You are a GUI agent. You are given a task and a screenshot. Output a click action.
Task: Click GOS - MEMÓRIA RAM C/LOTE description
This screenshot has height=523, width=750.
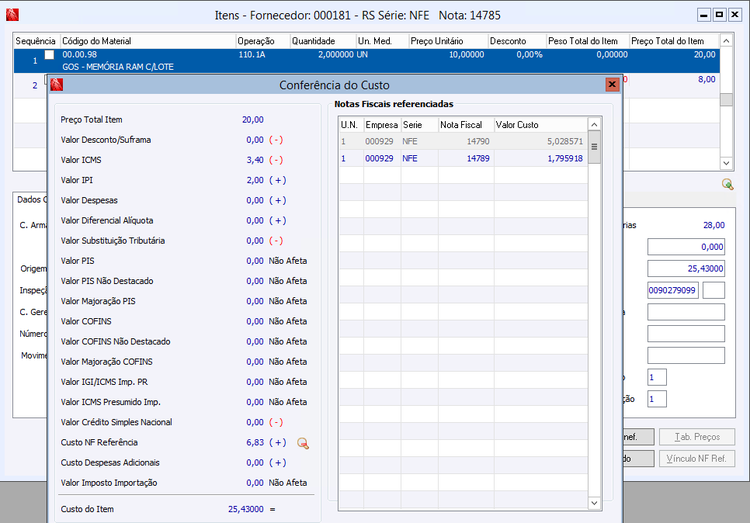(118, 67)
